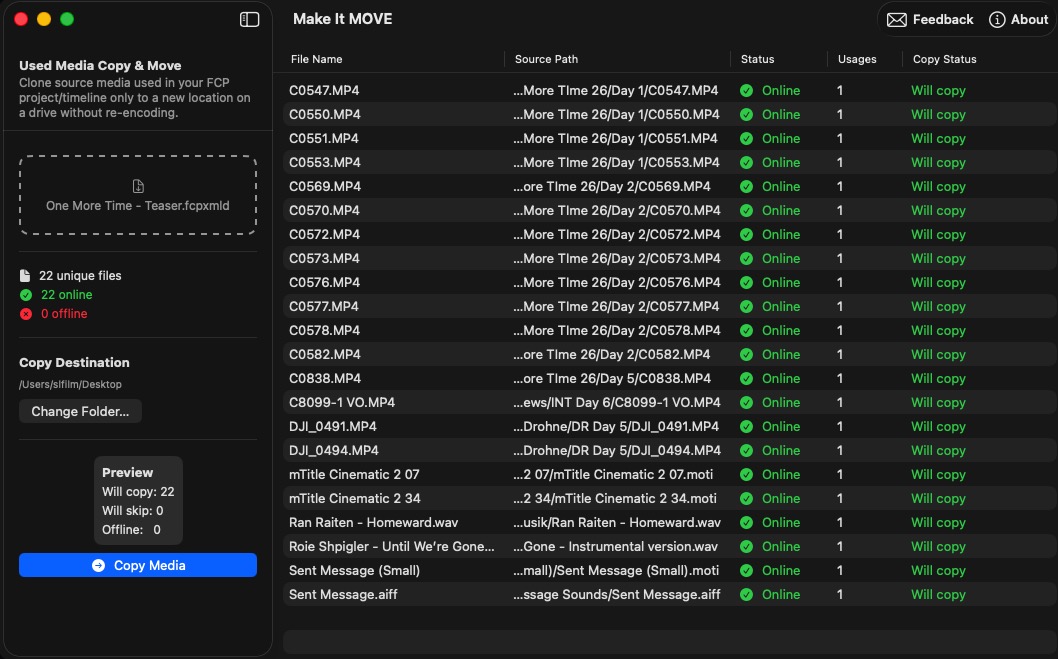Click the fcpxmld document icon in drop zone
The image size is (1058, 659).
coord(138,186)
